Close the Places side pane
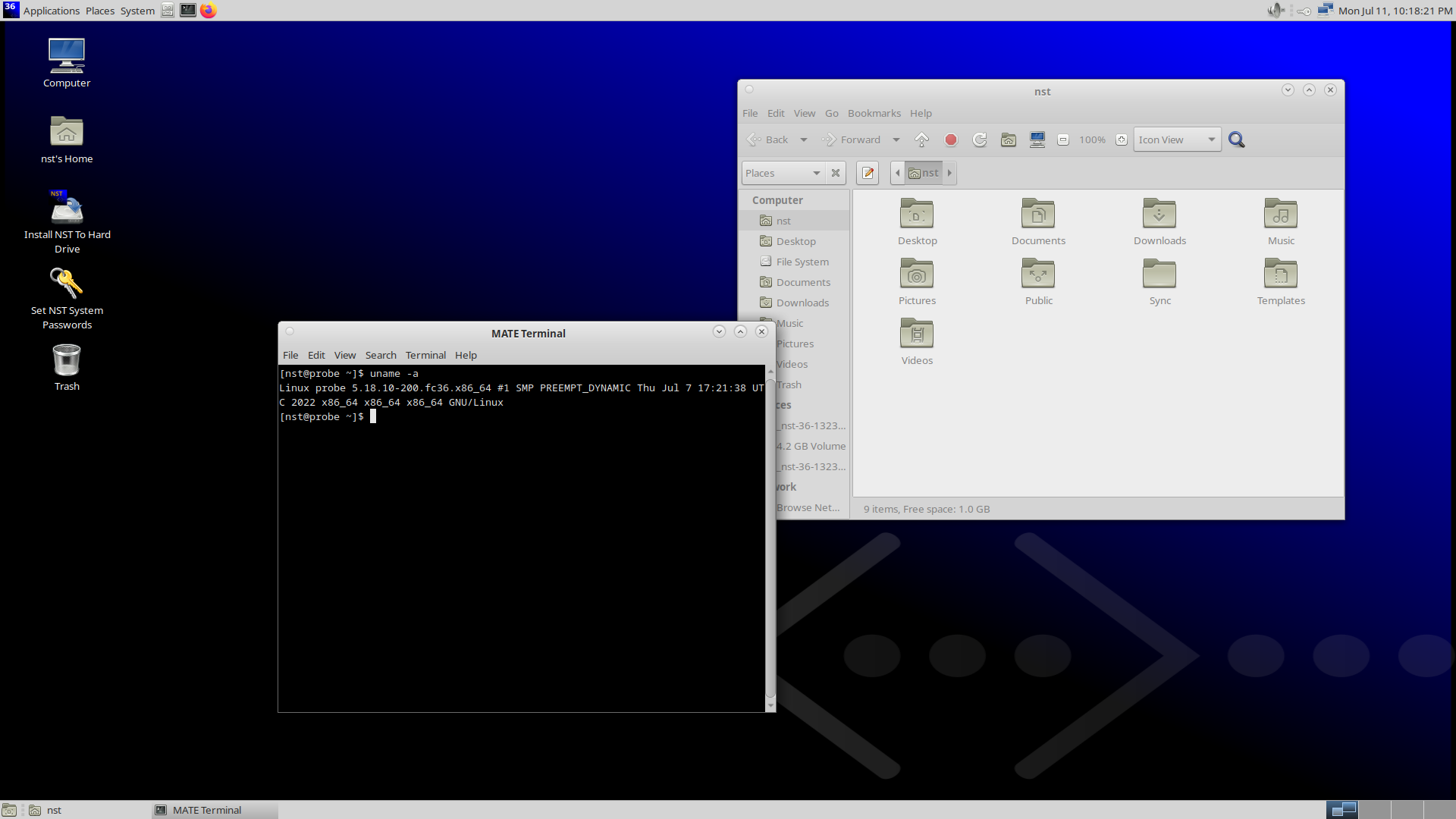 coord(836,173)
